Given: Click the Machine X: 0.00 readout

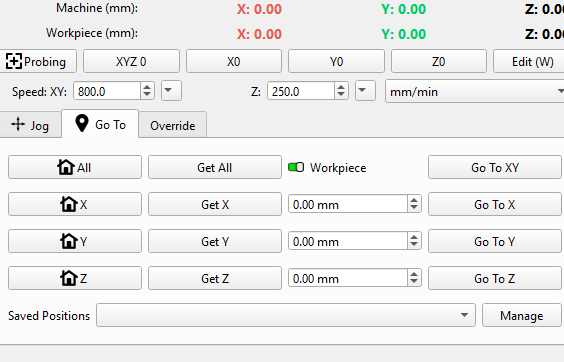Looking at the screenshot, I should [x=259, y=9].
